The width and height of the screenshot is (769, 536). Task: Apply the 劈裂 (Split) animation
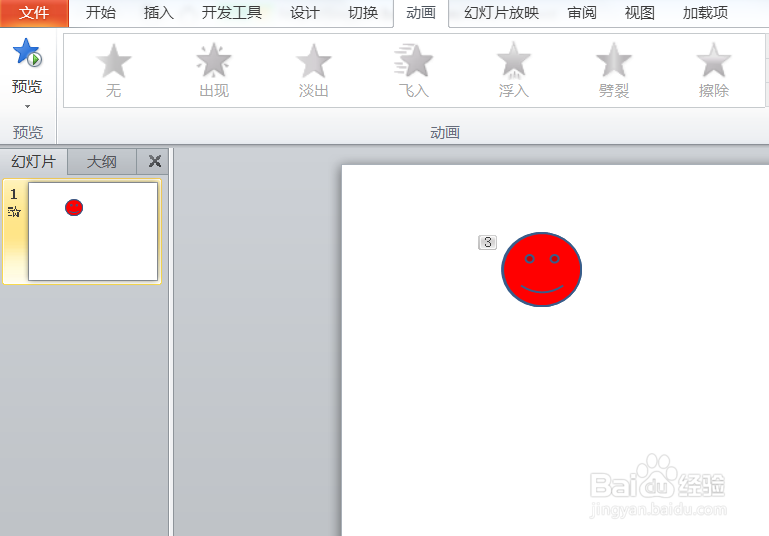614,71
